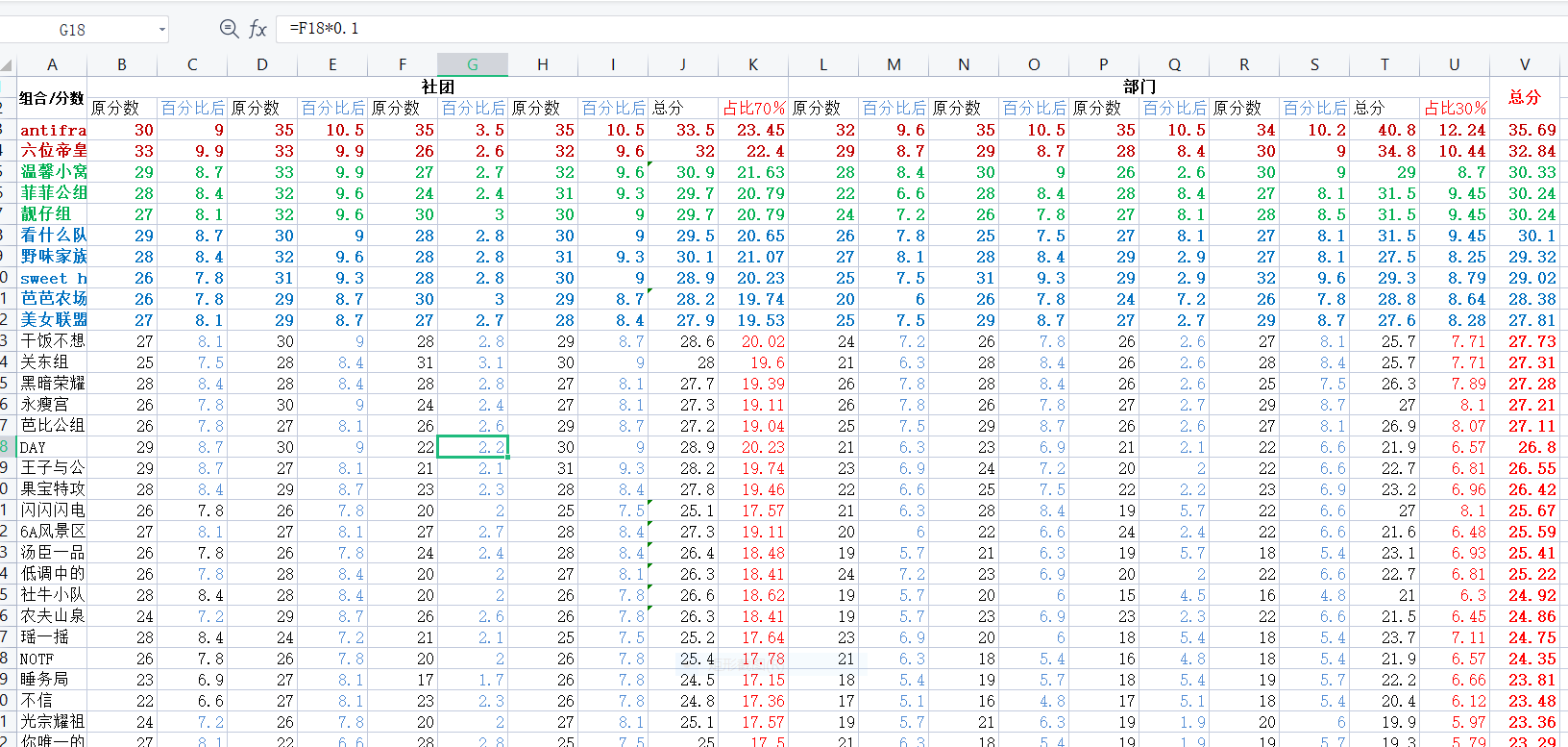Select the 睡务局 team name cell

point(52,680)
